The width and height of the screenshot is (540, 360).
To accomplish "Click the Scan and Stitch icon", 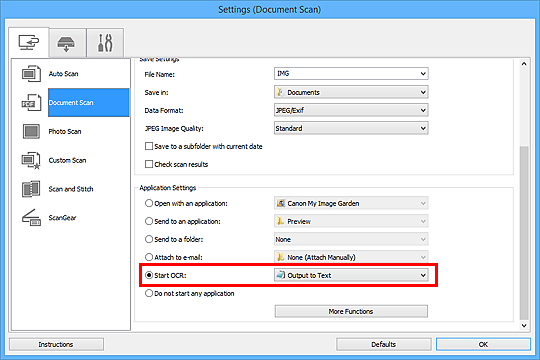I will (x=31, y=189).
